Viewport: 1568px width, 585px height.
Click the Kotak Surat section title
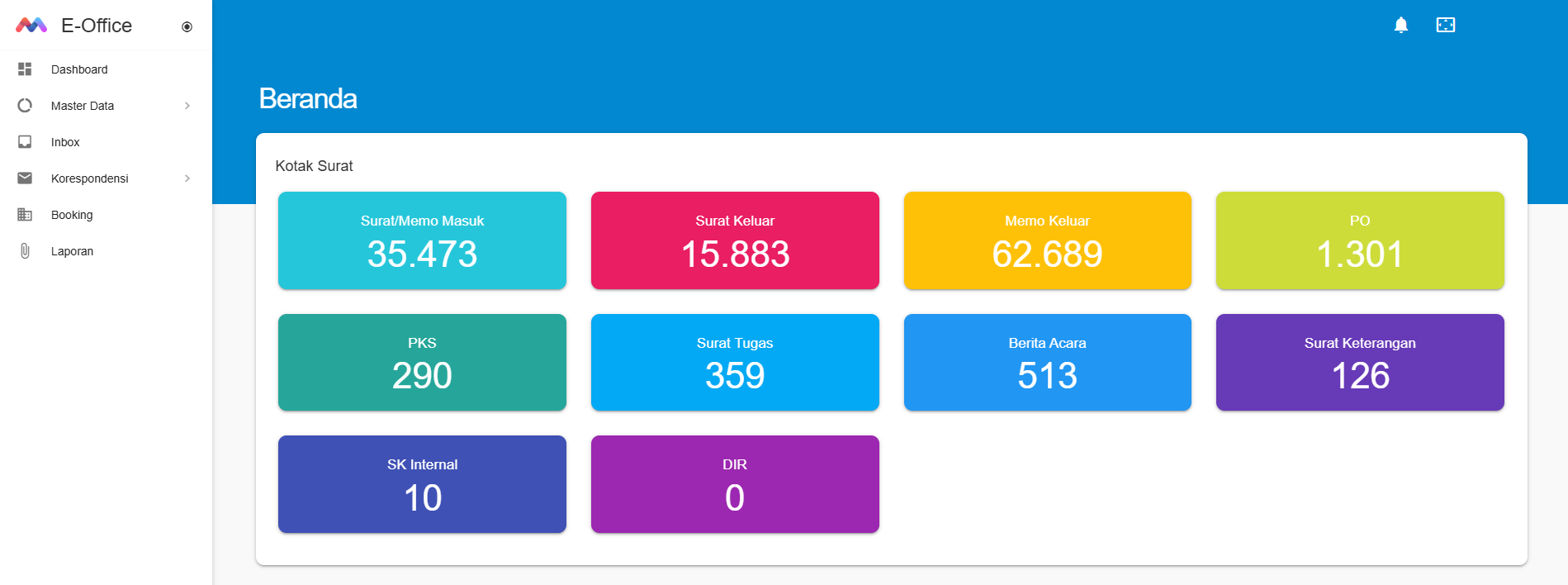click(x=314, y=166)
